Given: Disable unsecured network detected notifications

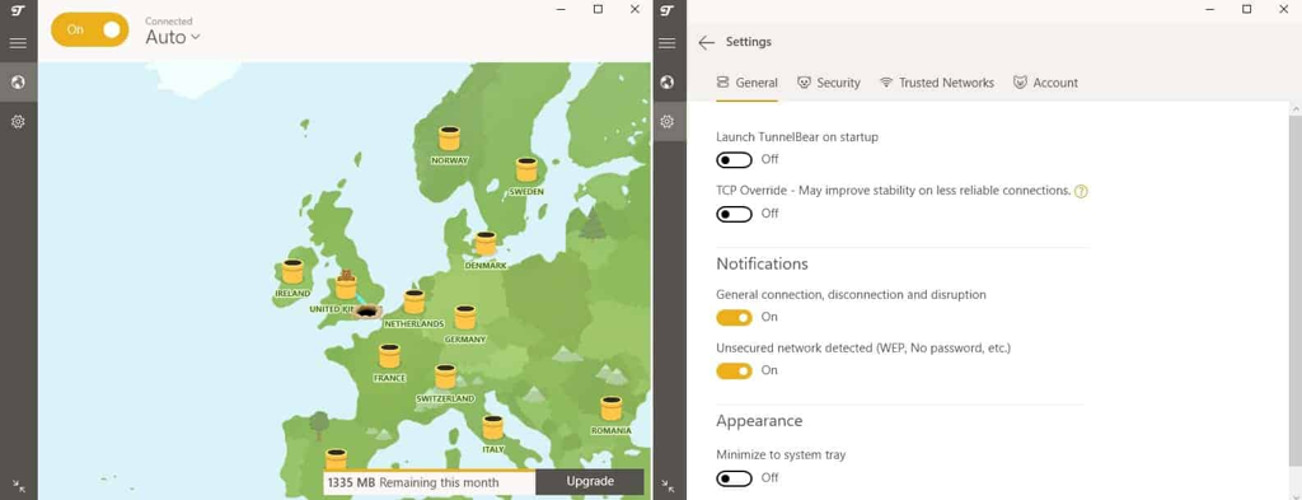Looking at the screenshot, I should click(734, 371).
